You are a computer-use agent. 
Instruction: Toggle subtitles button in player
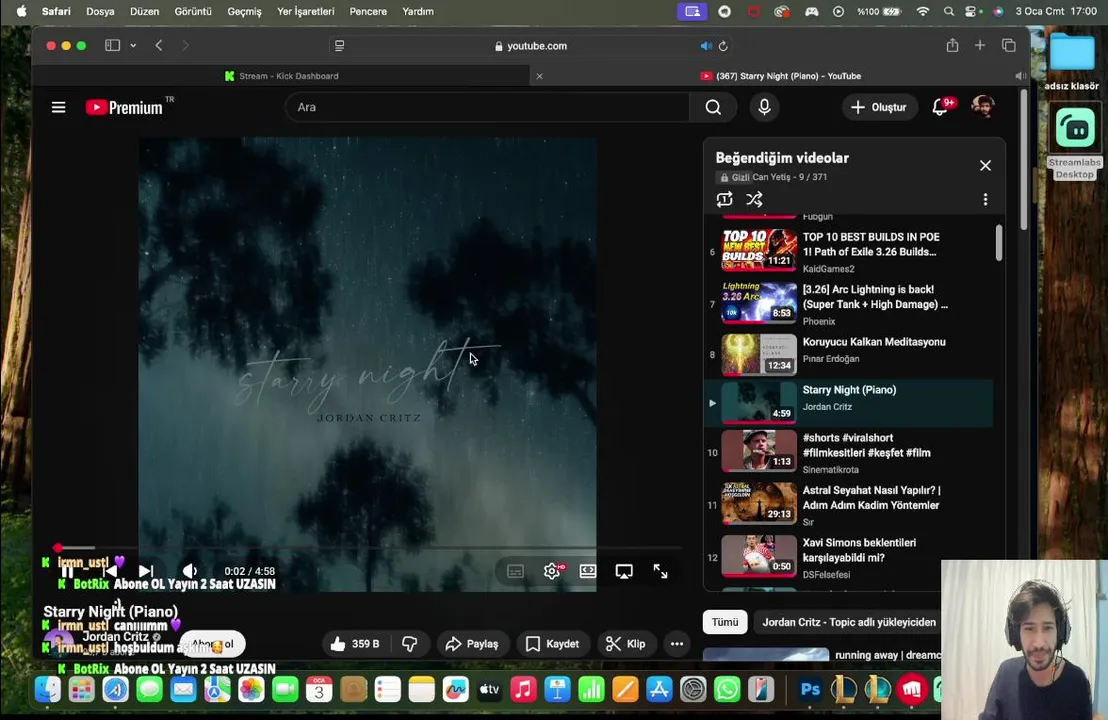click(515, 572)
